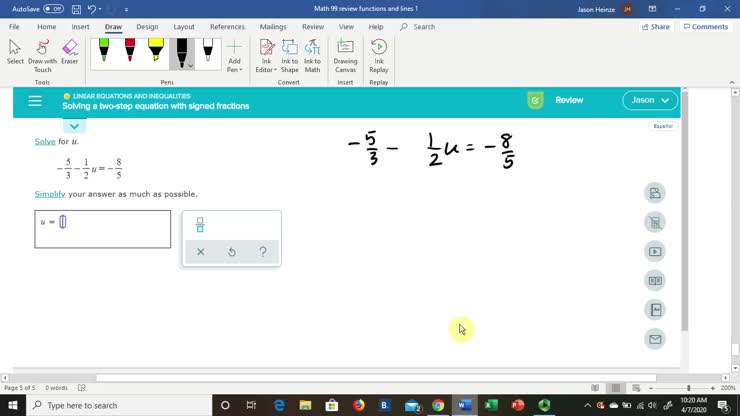Save the document with the disk icon

pyautogui.click(x=76, y=9)
